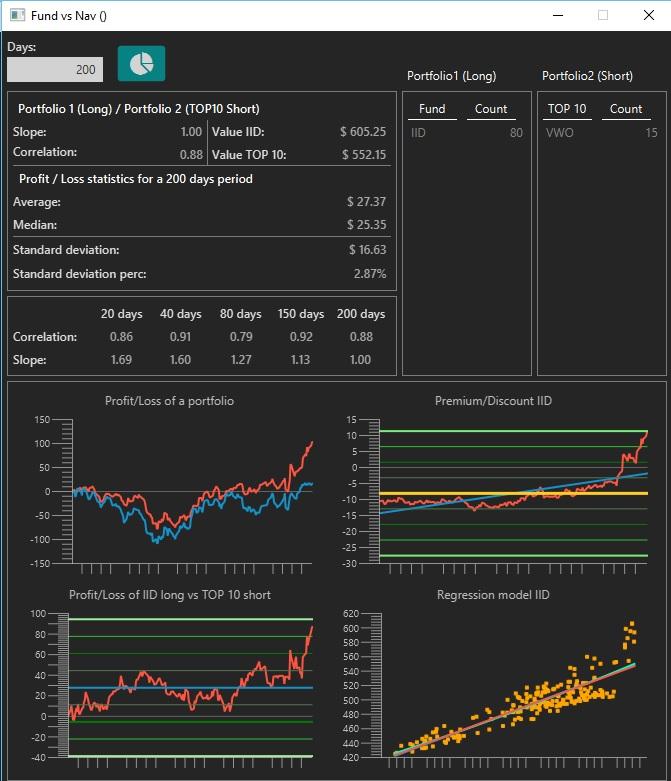This screenshot has width=671, height=781.
Task: Click the TOP 10 column header
Action: (x=567, y=109)
